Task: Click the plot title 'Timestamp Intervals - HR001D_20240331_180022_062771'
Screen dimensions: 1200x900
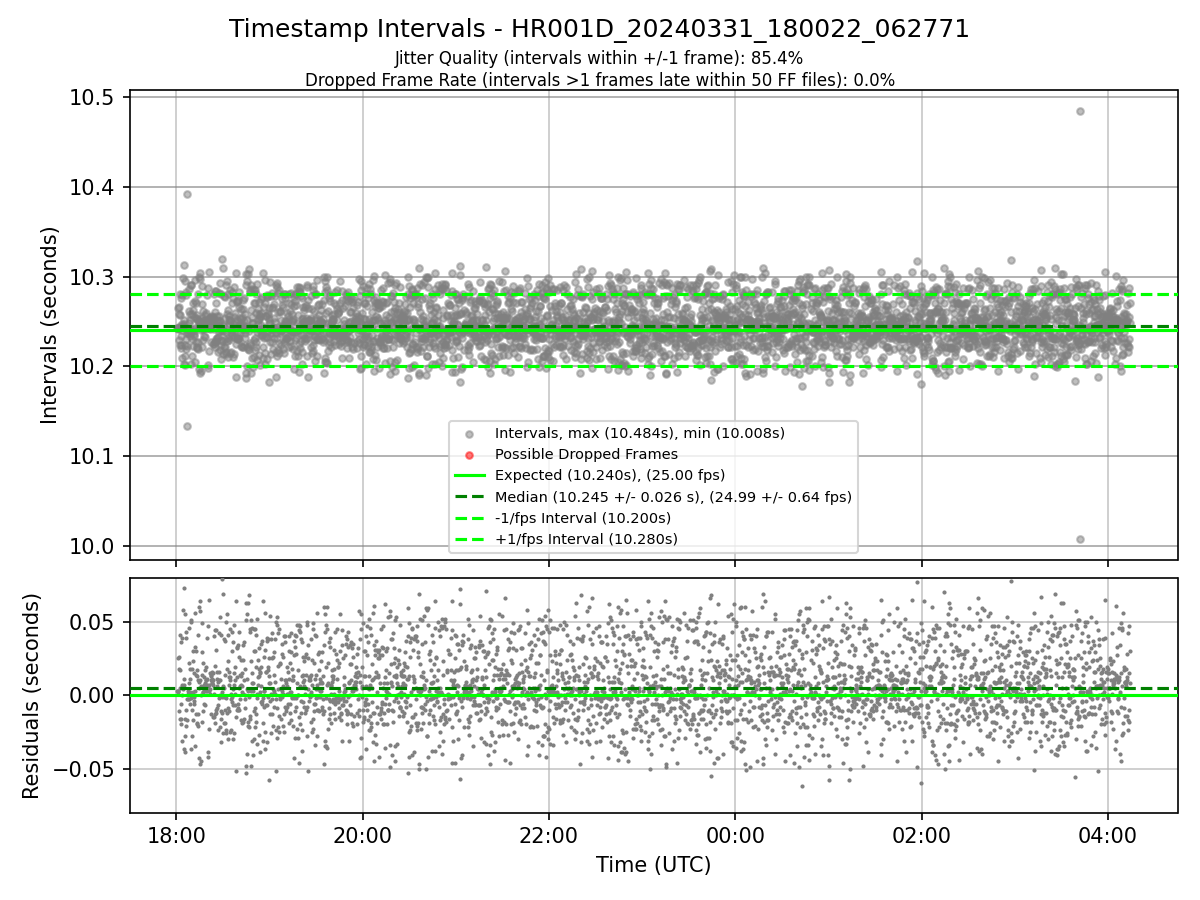Action: [x=599, y=29]
